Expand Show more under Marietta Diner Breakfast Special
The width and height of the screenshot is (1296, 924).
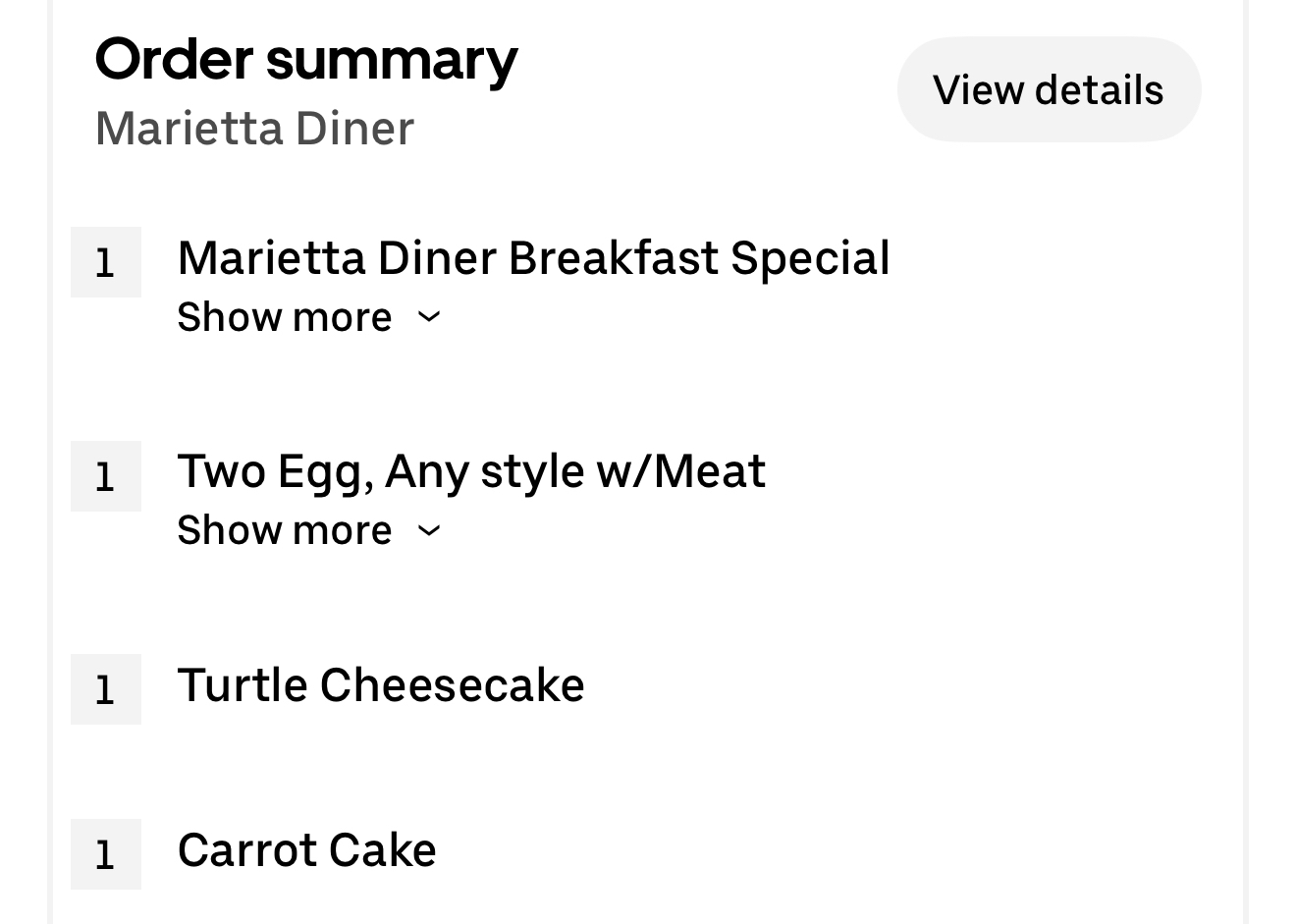pyautogui.click(x=285, y=317)
